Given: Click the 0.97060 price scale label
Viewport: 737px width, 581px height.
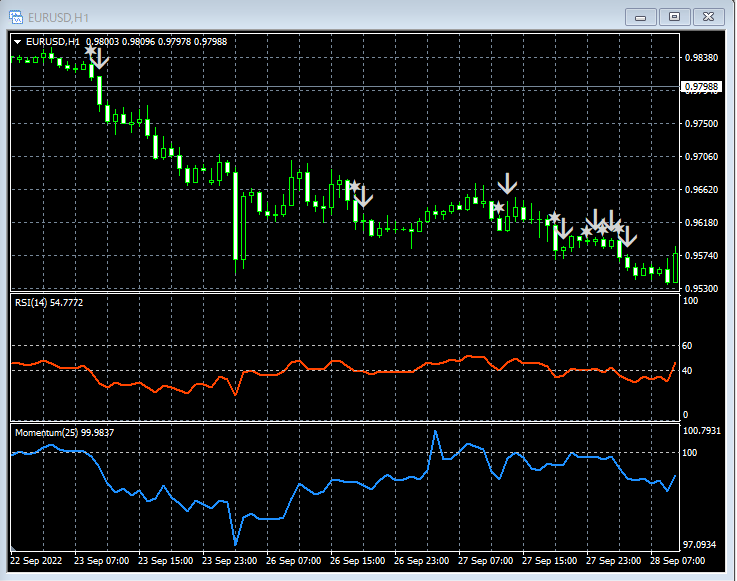Looking at the screenshot, I should tap(702, 157).
